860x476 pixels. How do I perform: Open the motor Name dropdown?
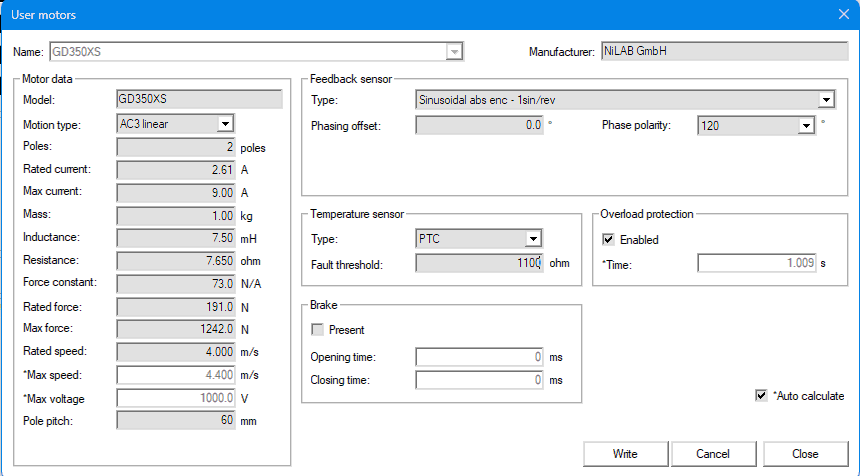point(455,51)
